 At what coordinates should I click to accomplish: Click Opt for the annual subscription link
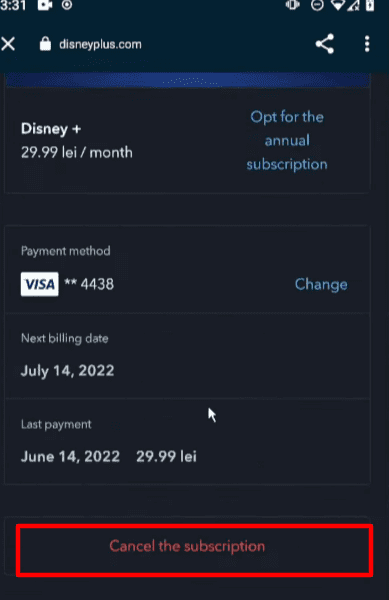pos(287,140)
